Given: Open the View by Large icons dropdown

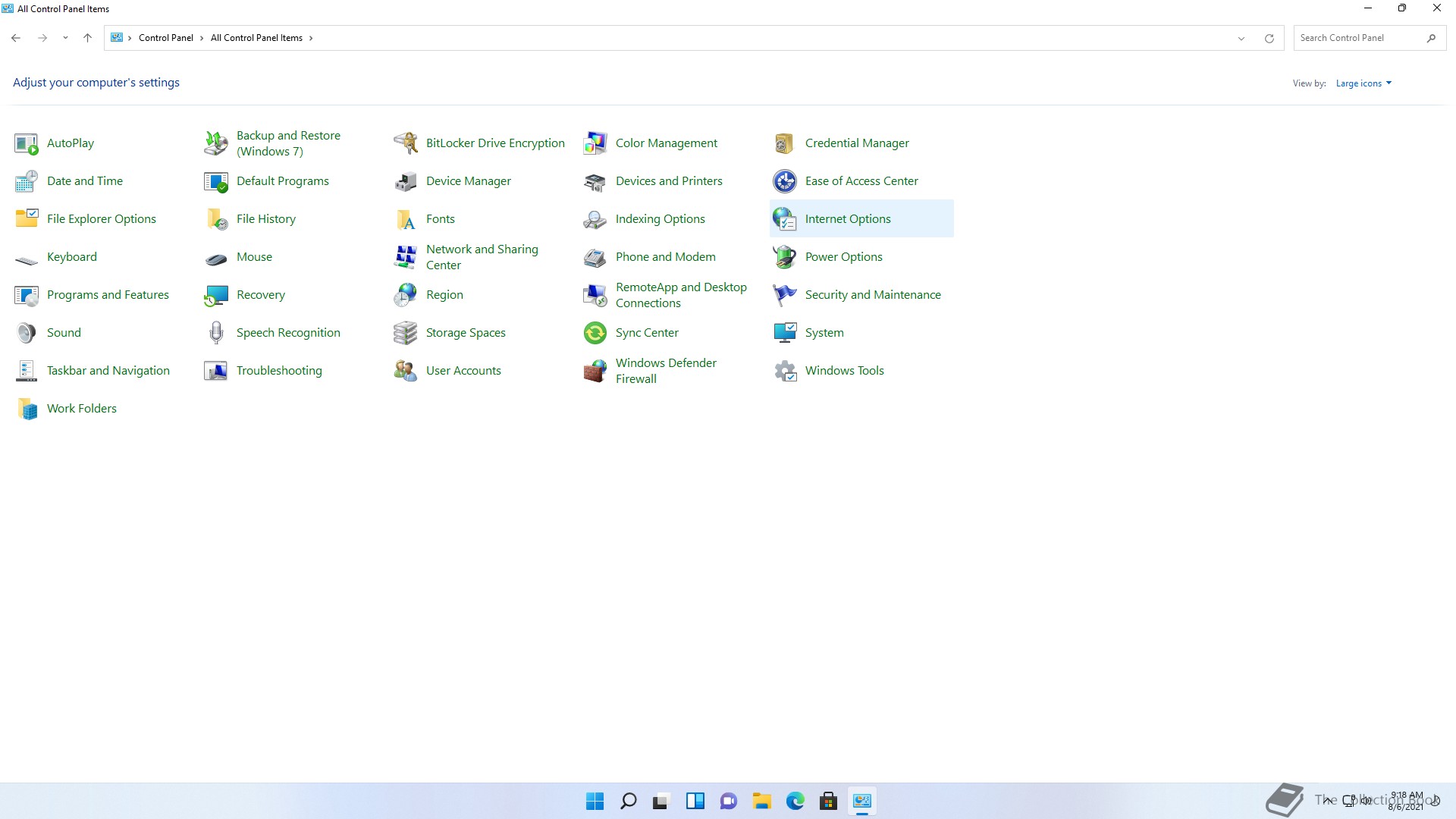Looking at the screenshot, I should tap(1363, 83).
